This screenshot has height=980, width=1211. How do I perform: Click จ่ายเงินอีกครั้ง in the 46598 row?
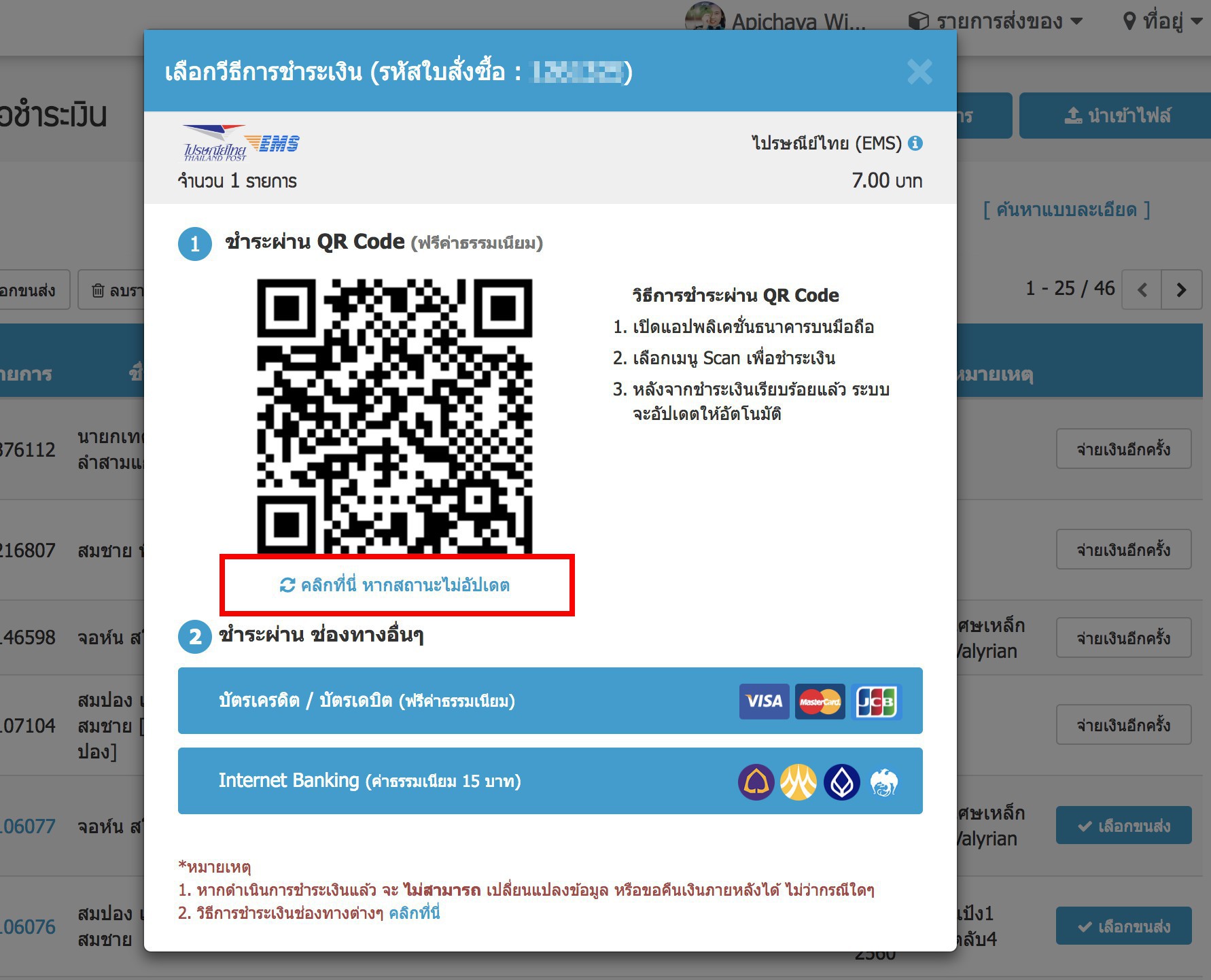[1123, 637]
